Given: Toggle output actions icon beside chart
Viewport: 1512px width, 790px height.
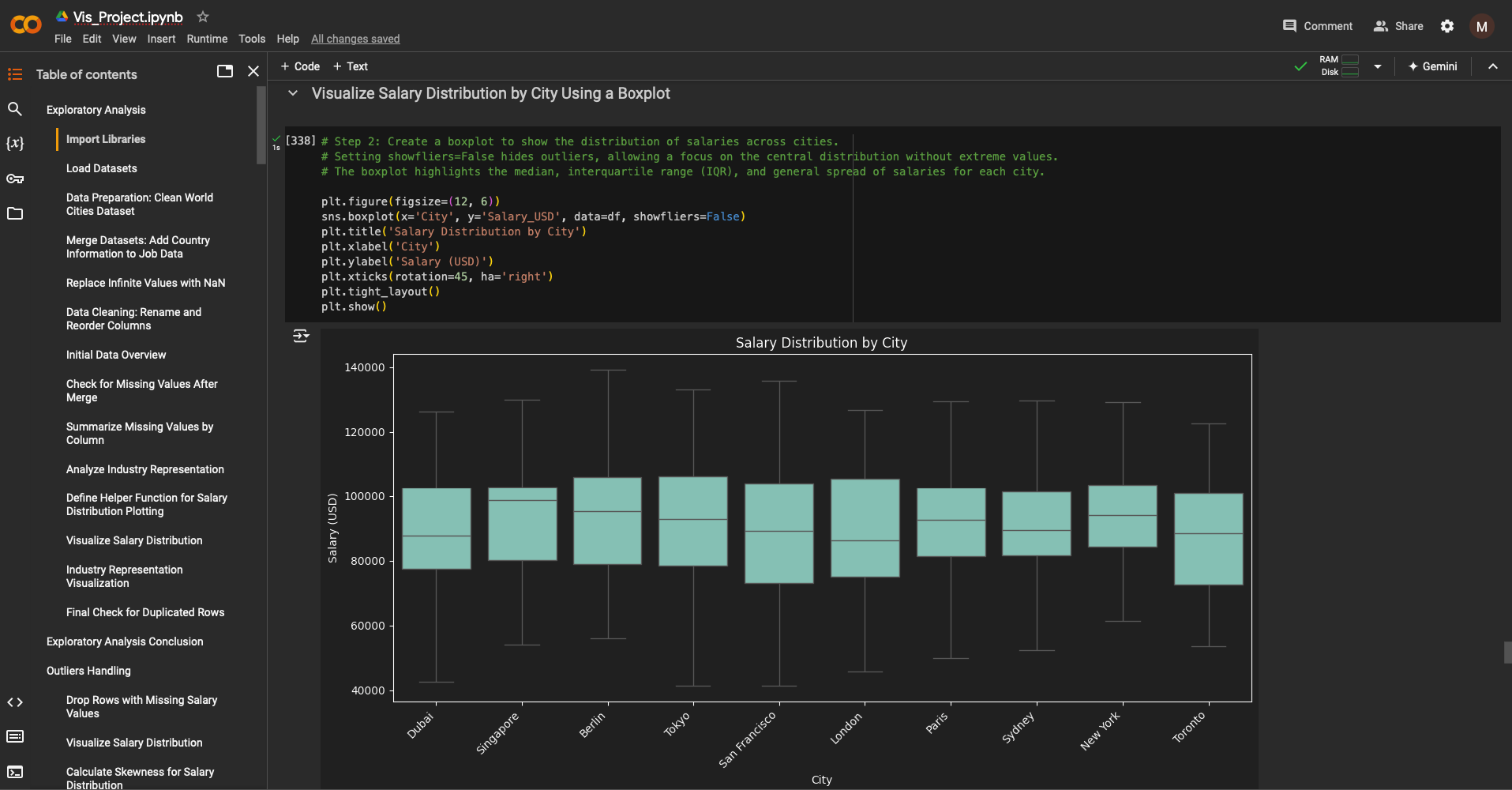Looking at the screenshot, I should coord(301,336).
